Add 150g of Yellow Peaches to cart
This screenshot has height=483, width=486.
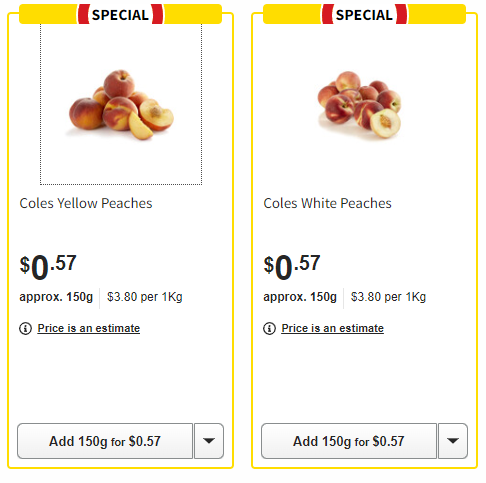coord(105,441)
